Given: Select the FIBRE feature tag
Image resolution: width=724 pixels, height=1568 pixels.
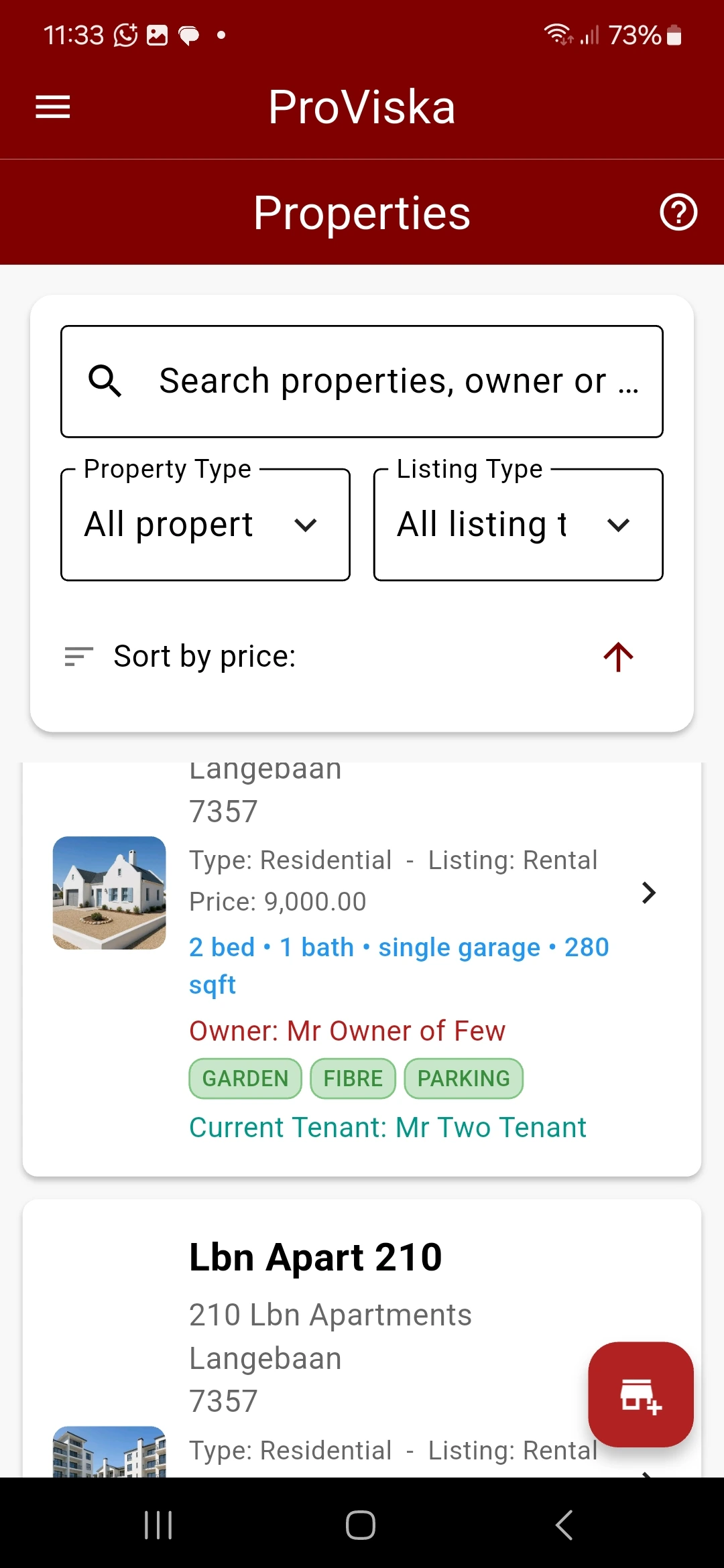Looking at the screenshot, I should coord(353,1078).
